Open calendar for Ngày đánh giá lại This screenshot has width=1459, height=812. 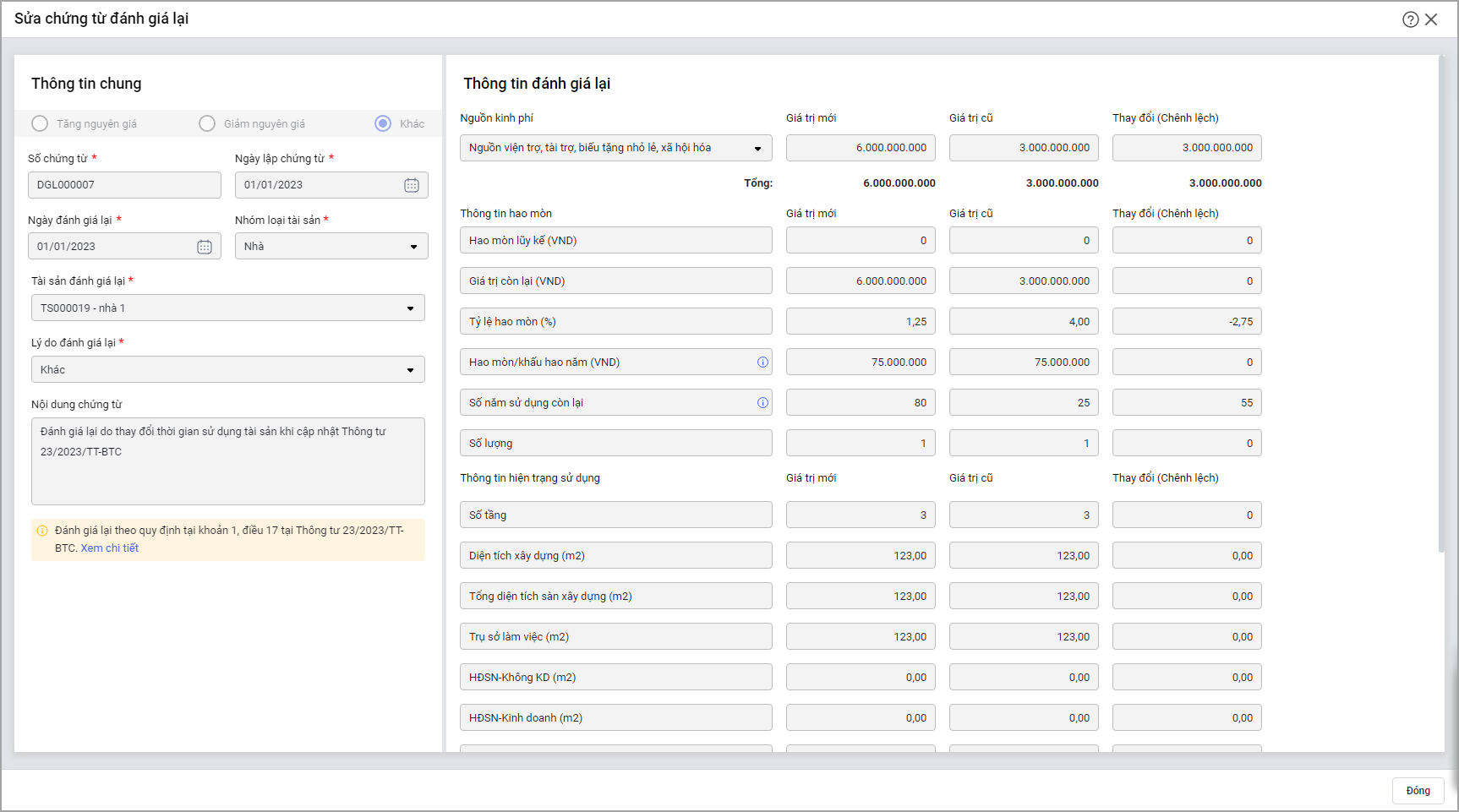(205, 247)
